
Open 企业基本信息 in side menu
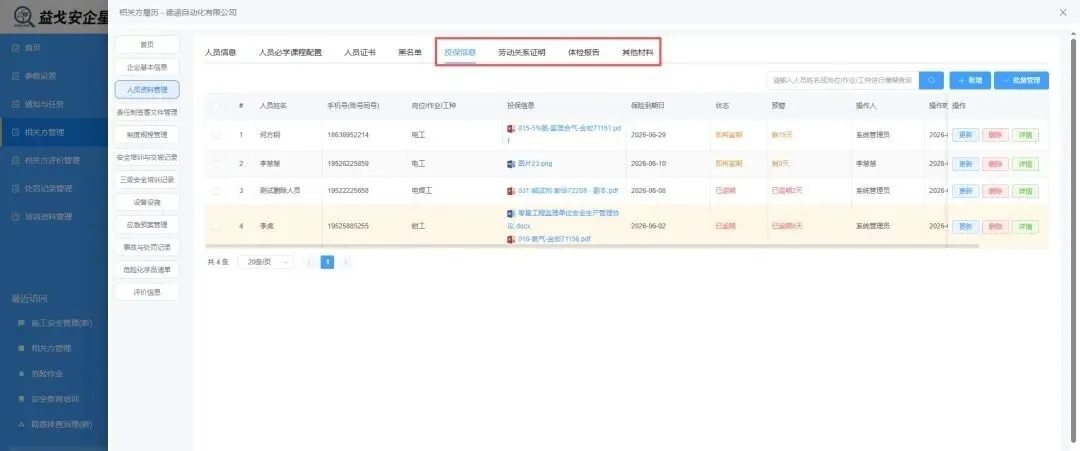click(x=147, y=67)
